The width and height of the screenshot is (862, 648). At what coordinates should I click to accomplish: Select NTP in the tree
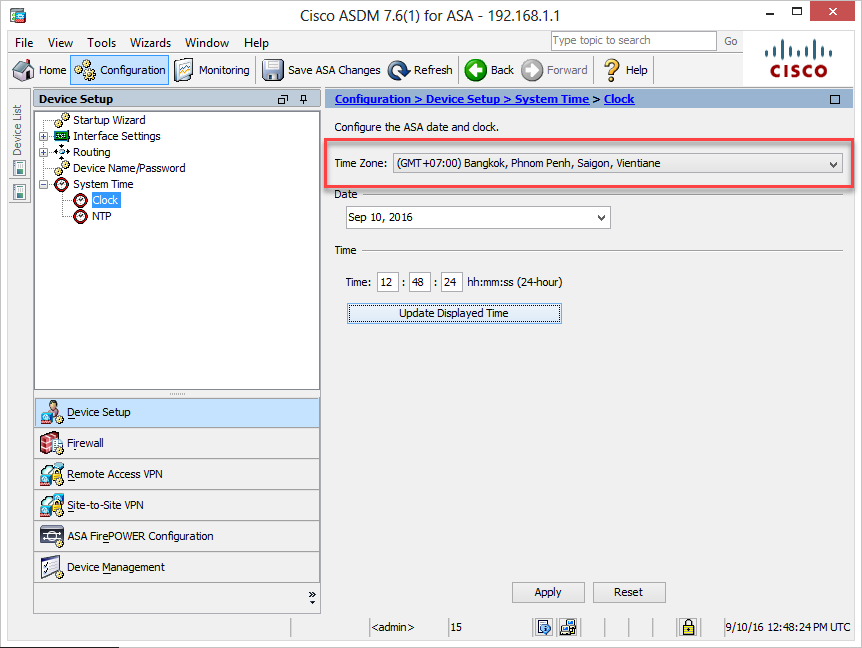tap(102, 216)
